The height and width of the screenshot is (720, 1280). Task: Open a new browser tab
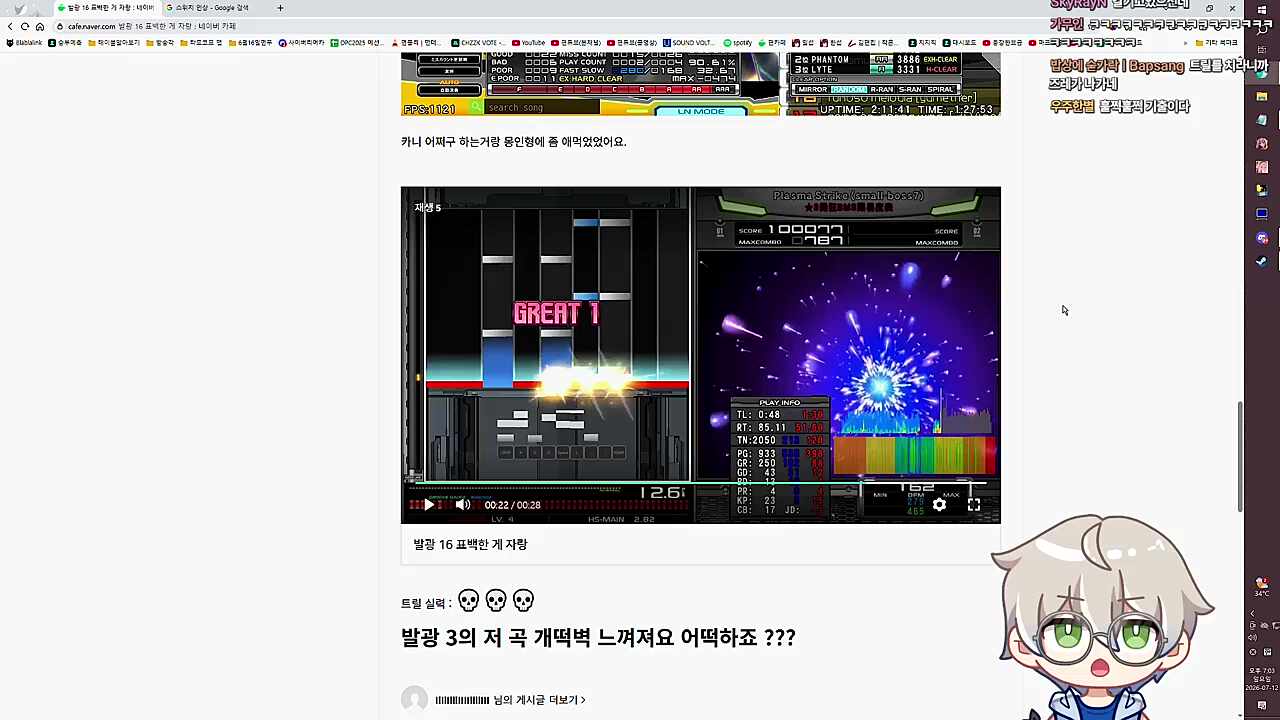click(x=280, y=8)
